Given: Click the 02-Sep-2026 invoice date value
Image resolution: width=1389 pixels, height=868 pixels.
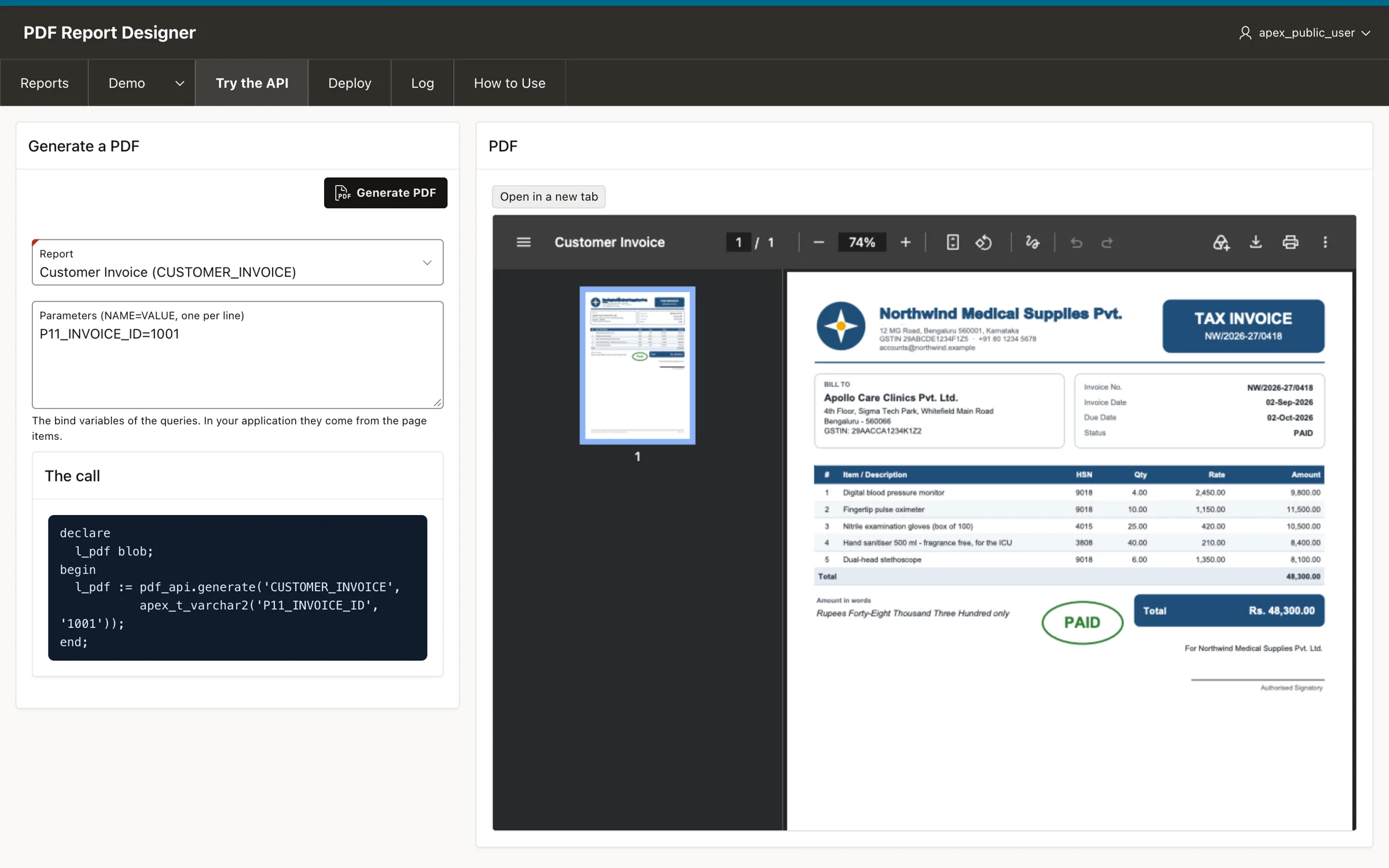Looking at the screenshot, I should pos(1289,402).
